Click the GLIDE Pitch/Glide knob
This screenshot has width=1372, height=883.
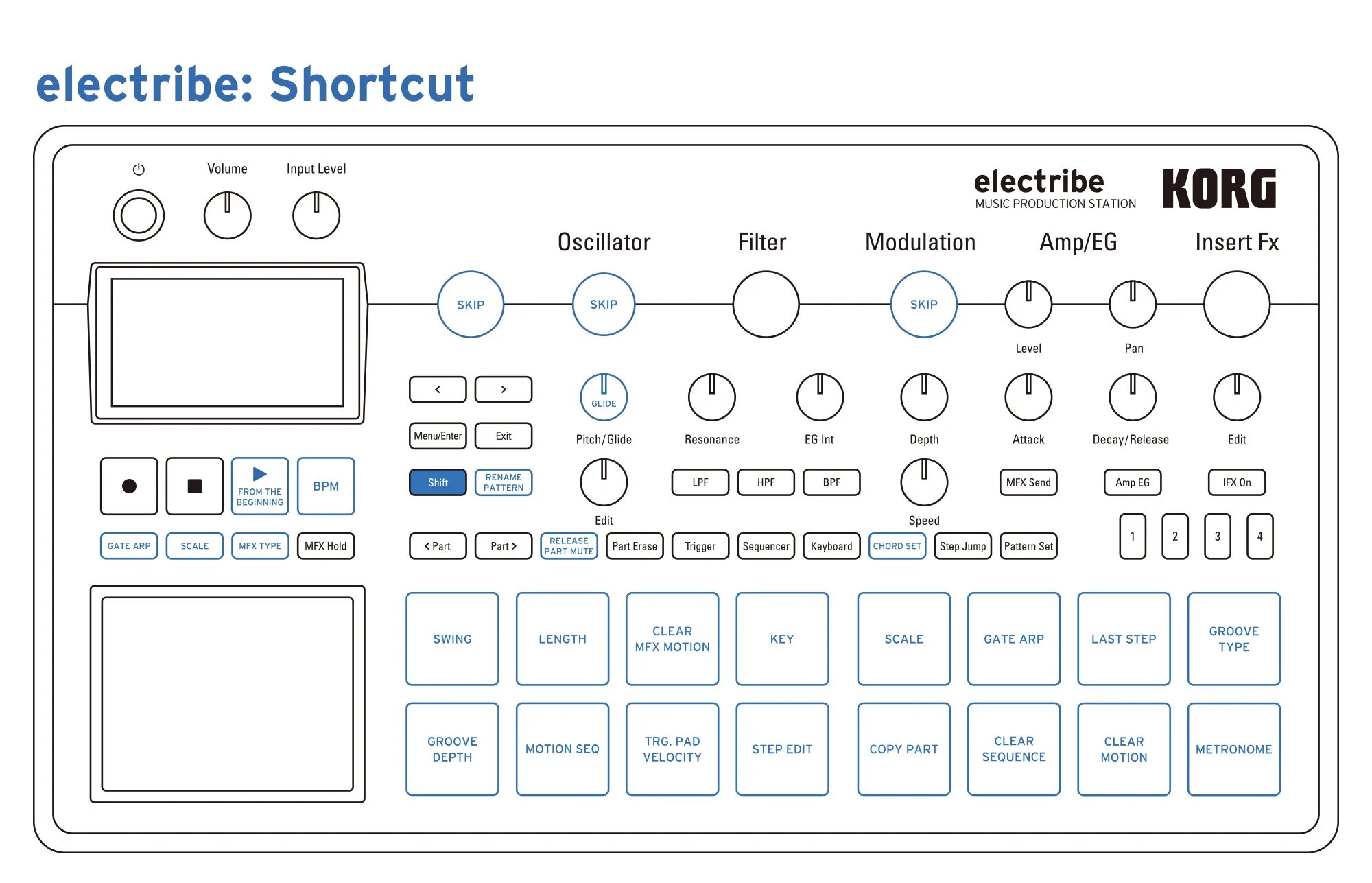pos(604,397)
